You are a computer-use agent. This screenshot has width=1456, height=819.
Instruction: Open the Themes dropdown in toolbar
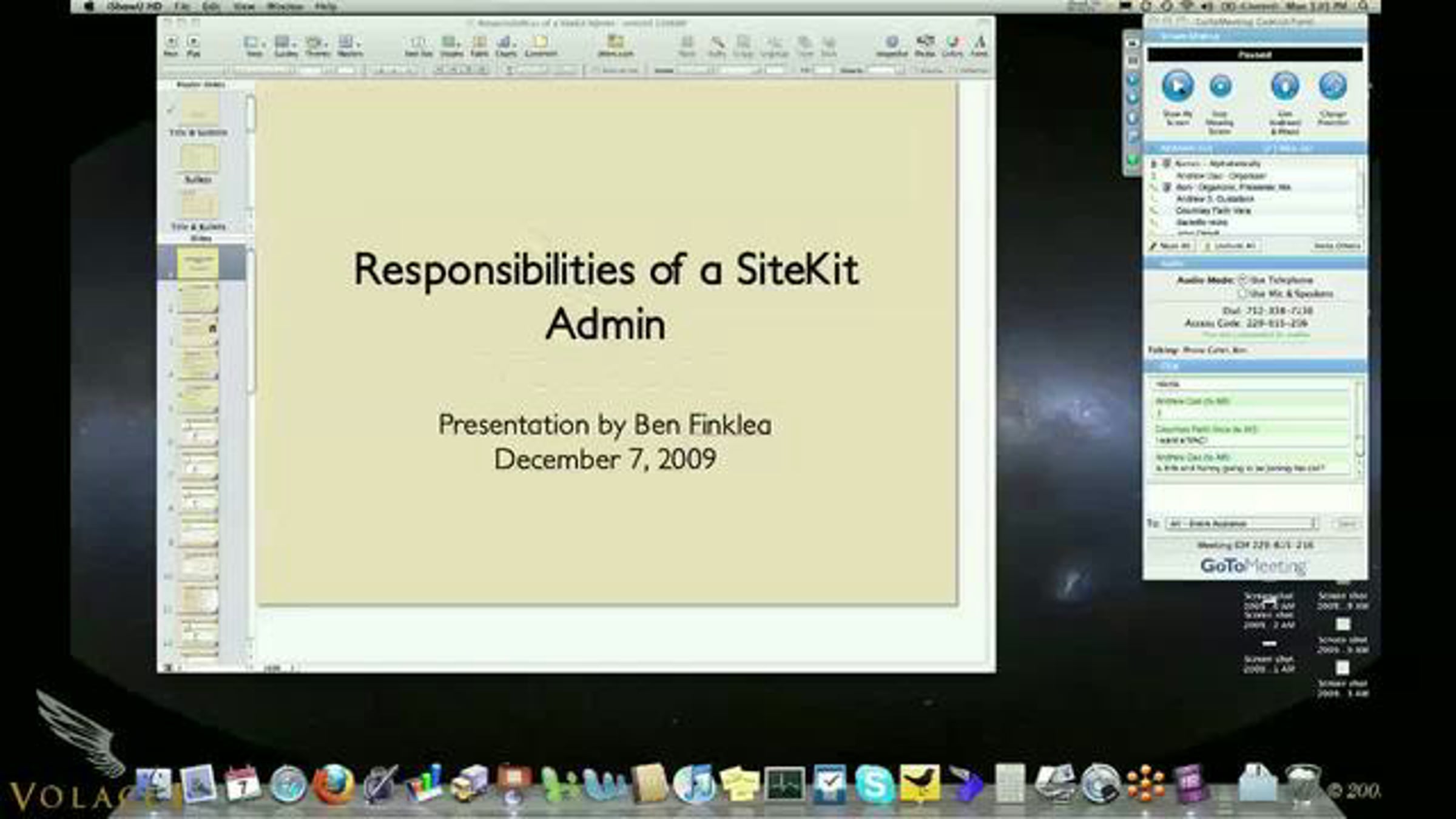317,42
